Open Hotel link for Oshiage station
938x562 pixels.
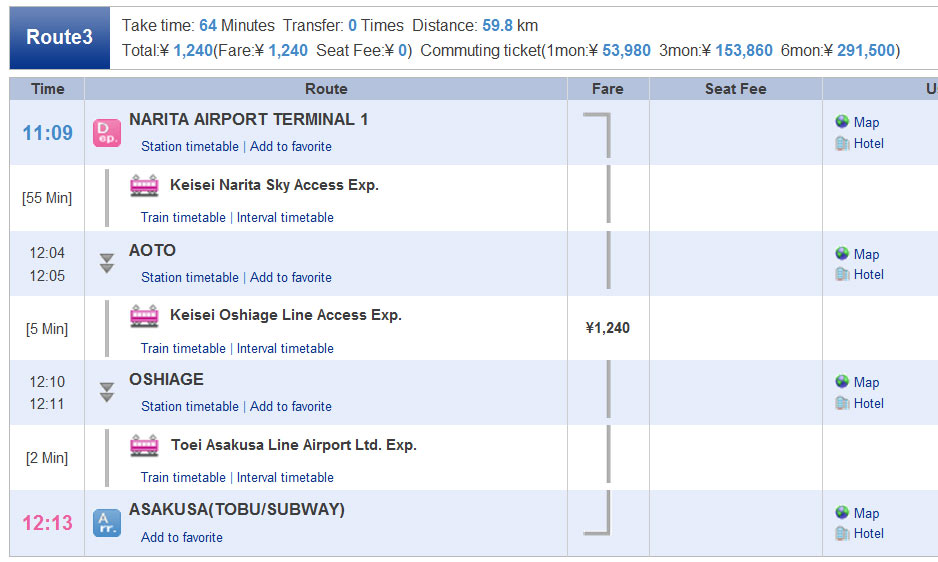click(x=868, y=403)
